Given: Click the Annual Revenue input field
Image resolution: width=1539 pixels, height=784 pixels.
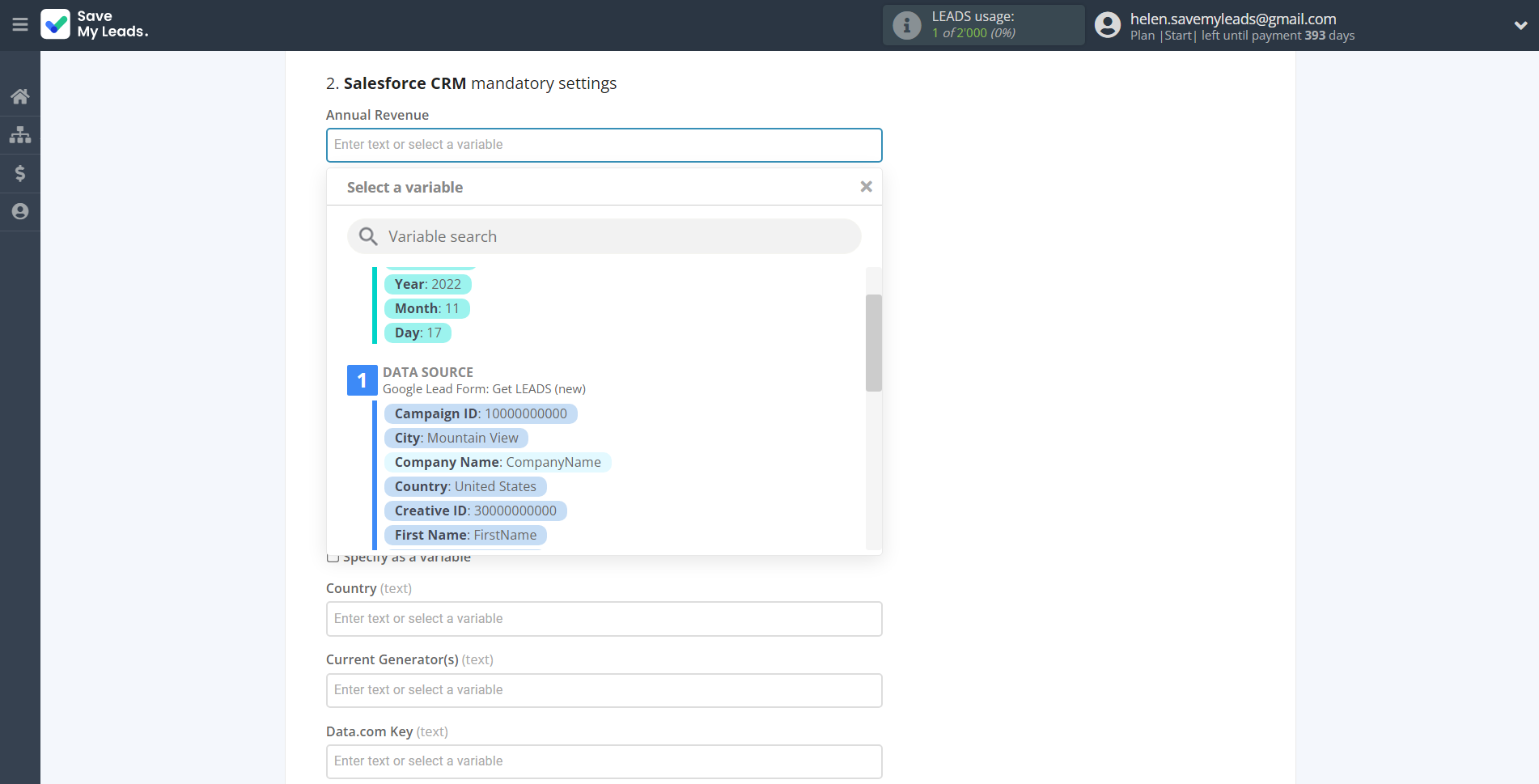Looking at the screenshot, I should (604, 145).
